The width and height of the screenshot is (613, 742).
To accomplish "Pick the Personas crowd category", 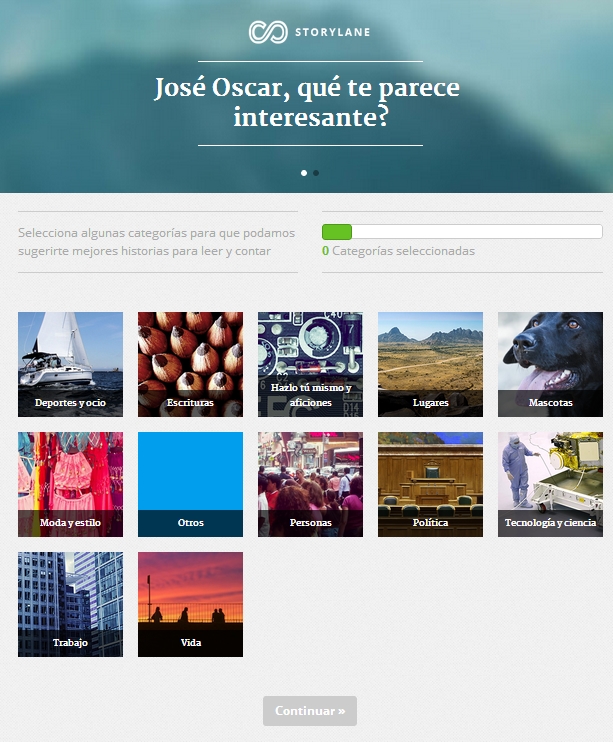I will 310,484.
